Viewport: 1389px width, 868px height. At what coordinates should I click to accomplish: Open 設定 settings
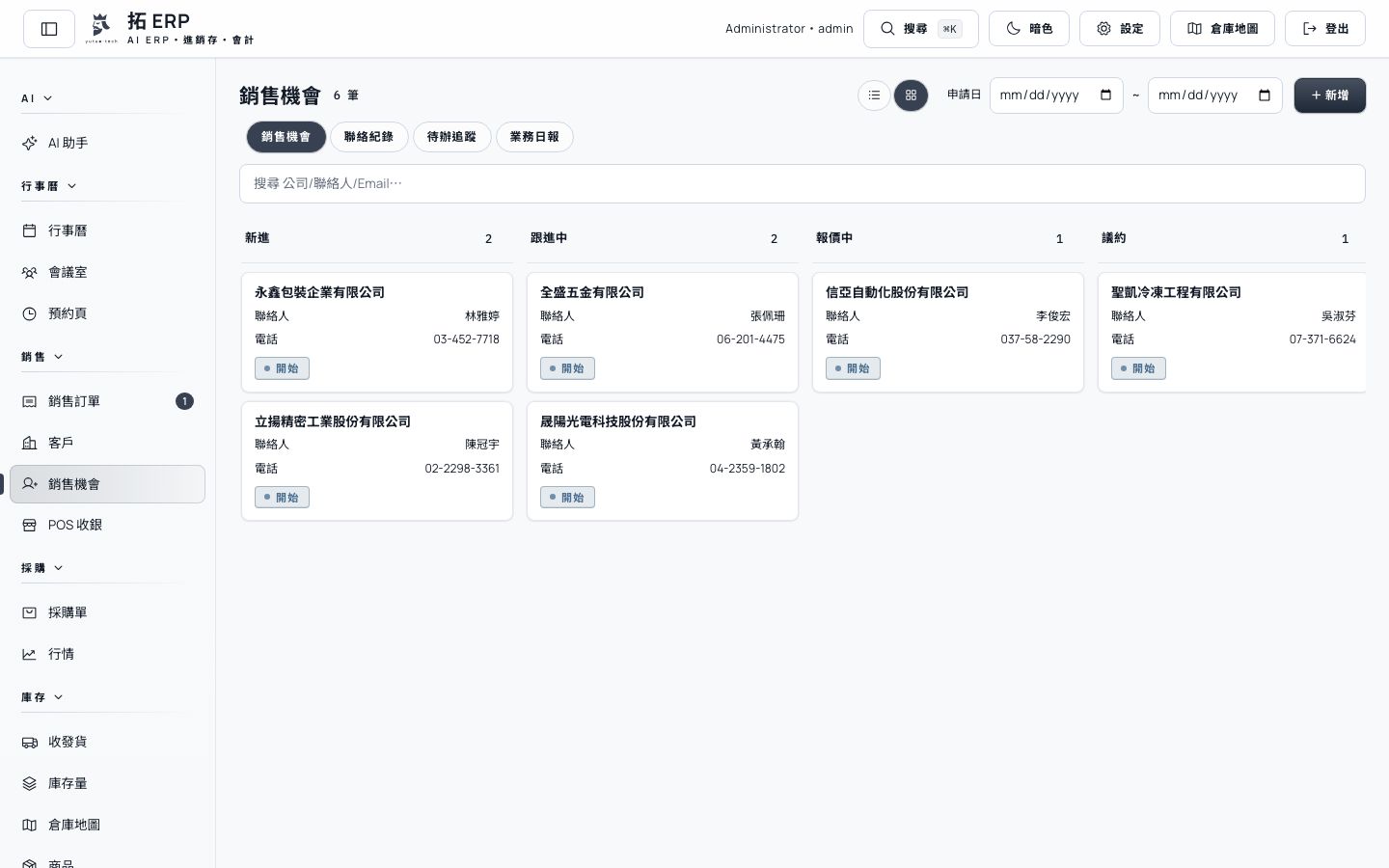(1119, 29)
